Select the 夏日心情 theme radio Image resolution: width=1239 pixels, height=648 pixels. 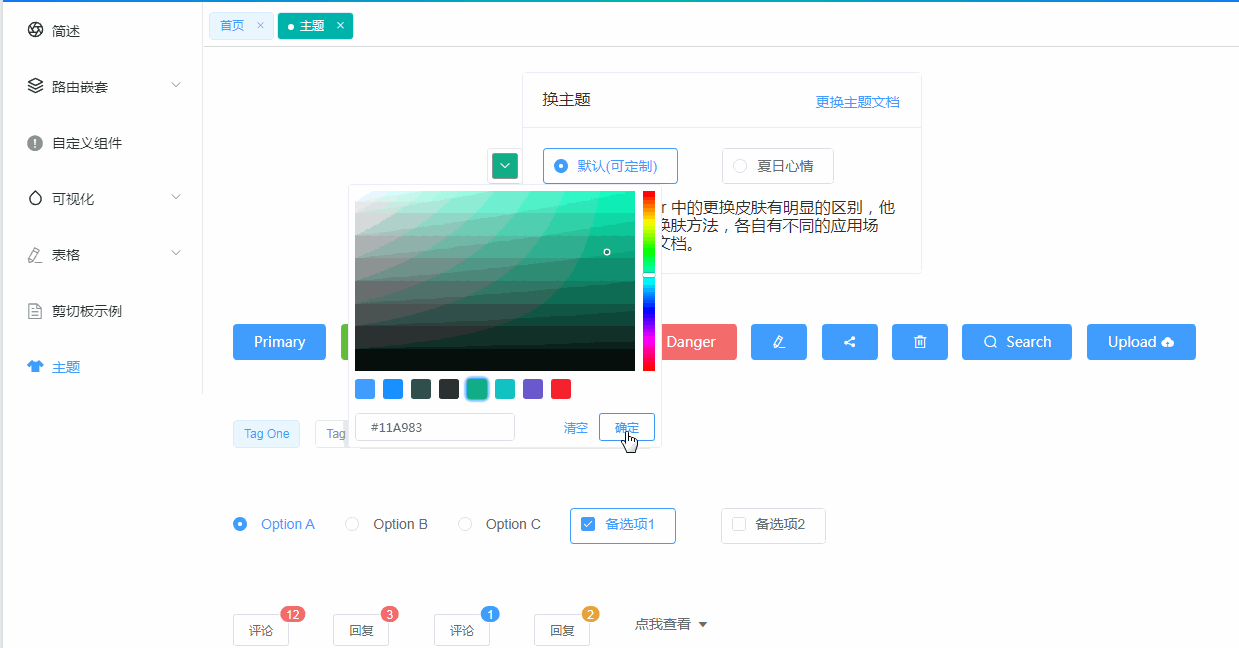[740, 166]
